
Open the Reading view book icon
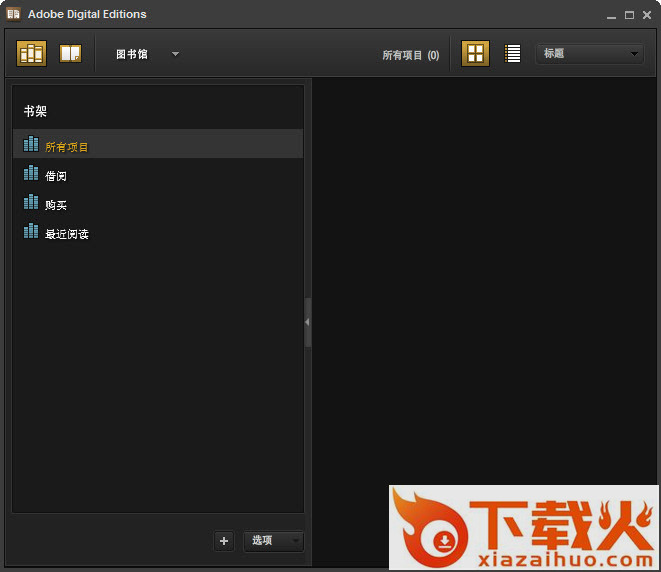pos(70,54)
